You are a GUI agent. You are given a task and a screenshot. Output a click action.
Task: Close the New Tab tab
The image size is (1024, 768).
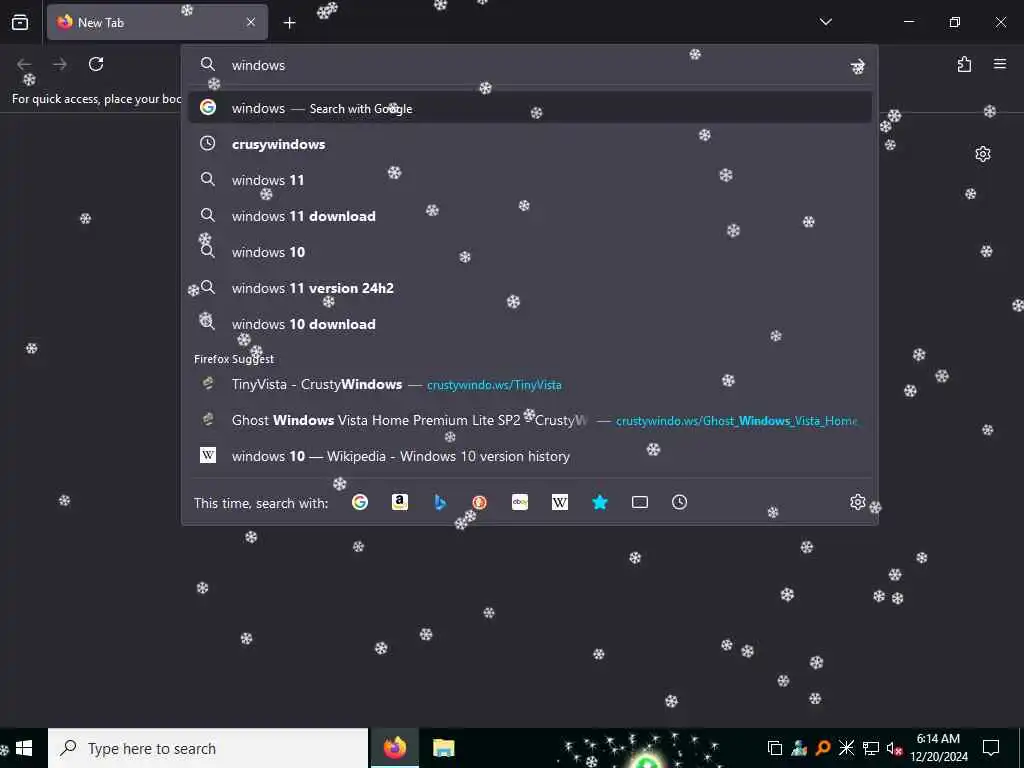point(251,22)
